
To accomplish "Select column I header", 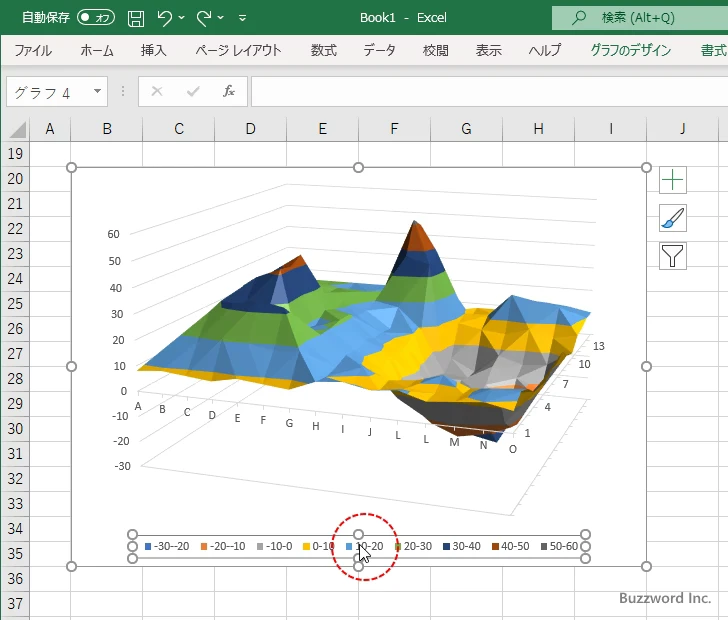I will [611, 129].
